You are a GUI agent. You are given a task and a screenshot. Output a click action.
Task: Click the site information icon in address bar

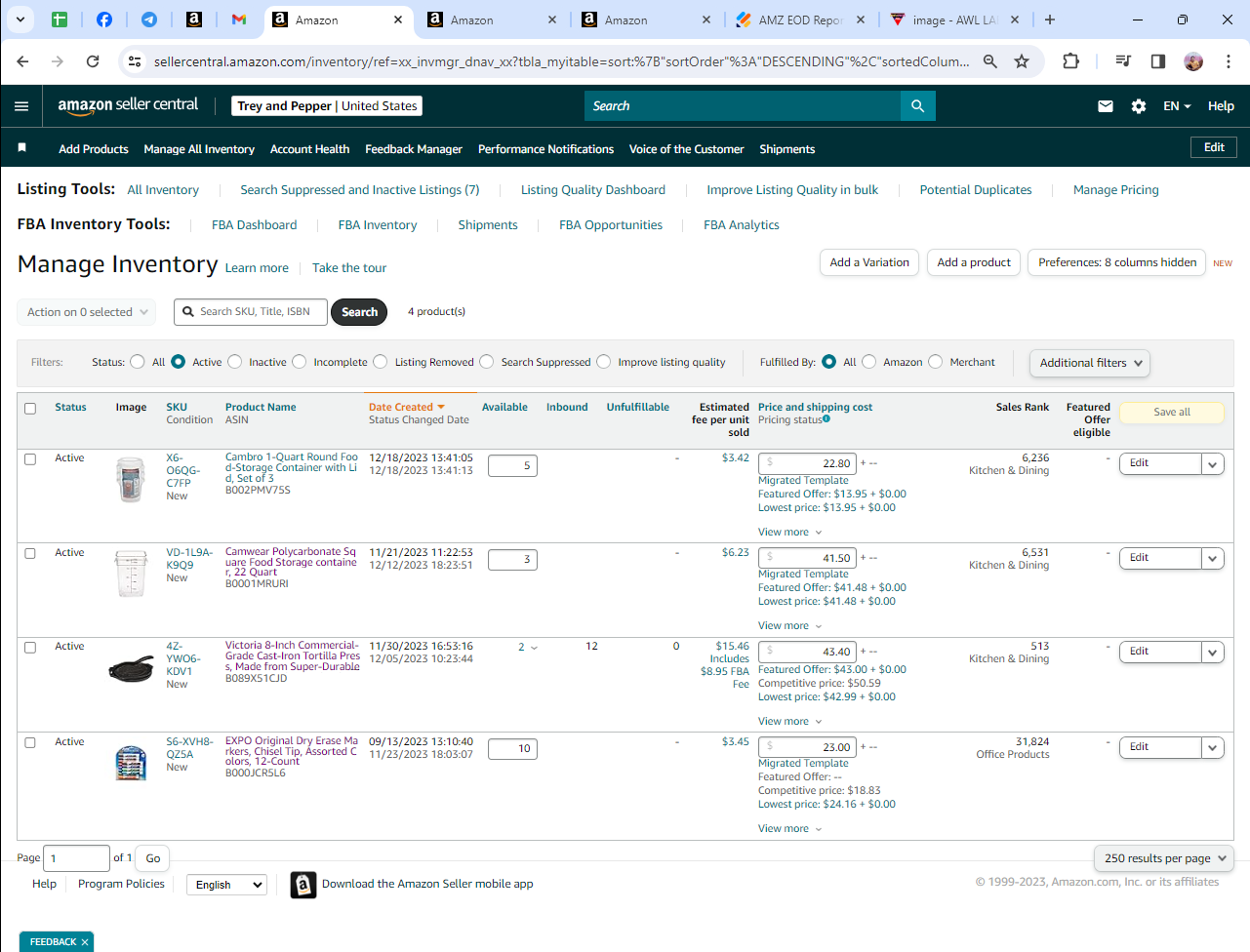[x=135, y=61]
